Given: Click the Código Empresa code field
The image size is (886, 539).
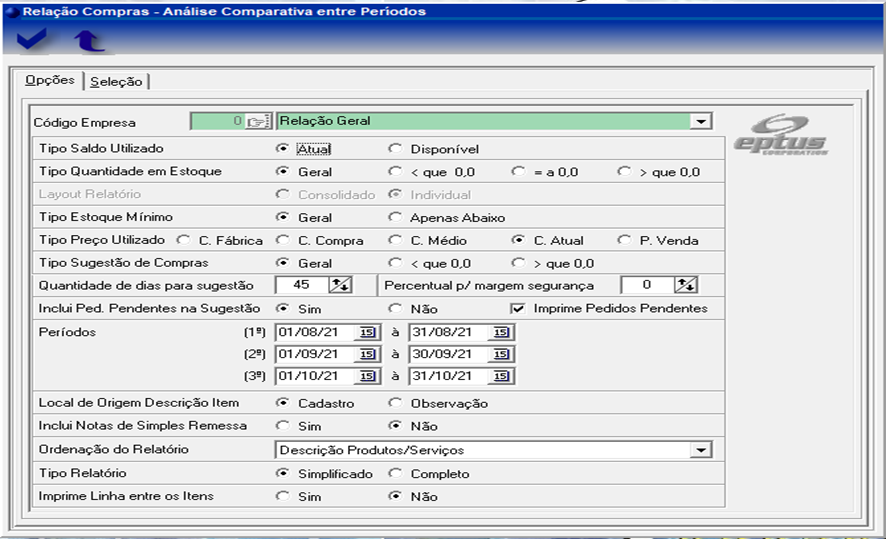Looking at the screenshot, I should 216,121.
